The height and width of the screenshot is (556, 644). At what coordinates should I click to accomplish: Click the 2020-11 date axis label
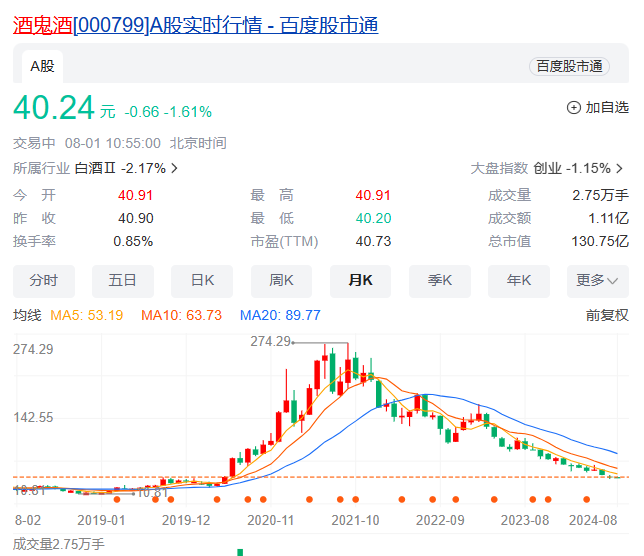point(271,520)
